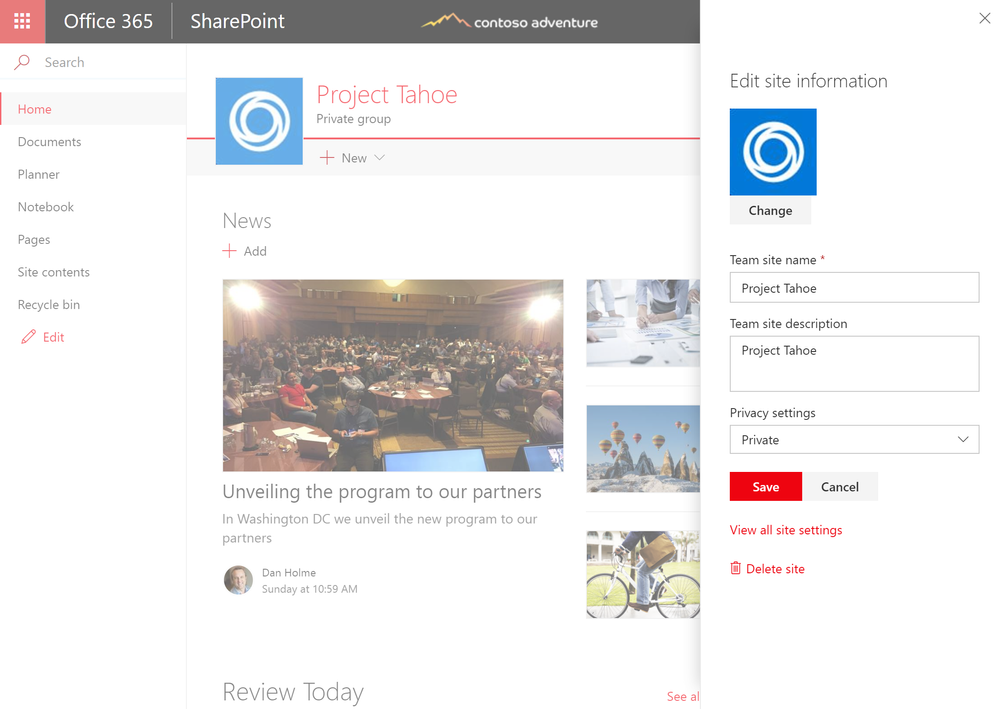The height and width of the screenshot is (709, 999).
Task: Click Add under News
Action: coord(255,251)
